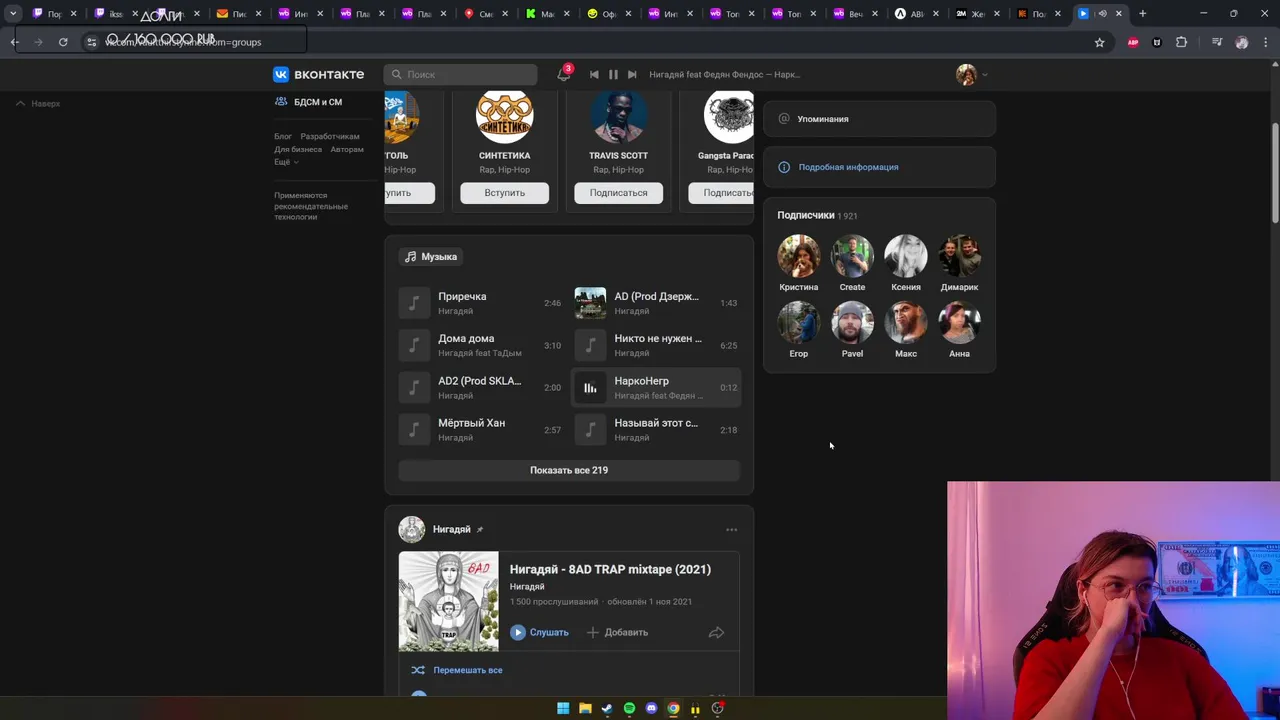Open Windows Start menu

(x=563, y=708)
